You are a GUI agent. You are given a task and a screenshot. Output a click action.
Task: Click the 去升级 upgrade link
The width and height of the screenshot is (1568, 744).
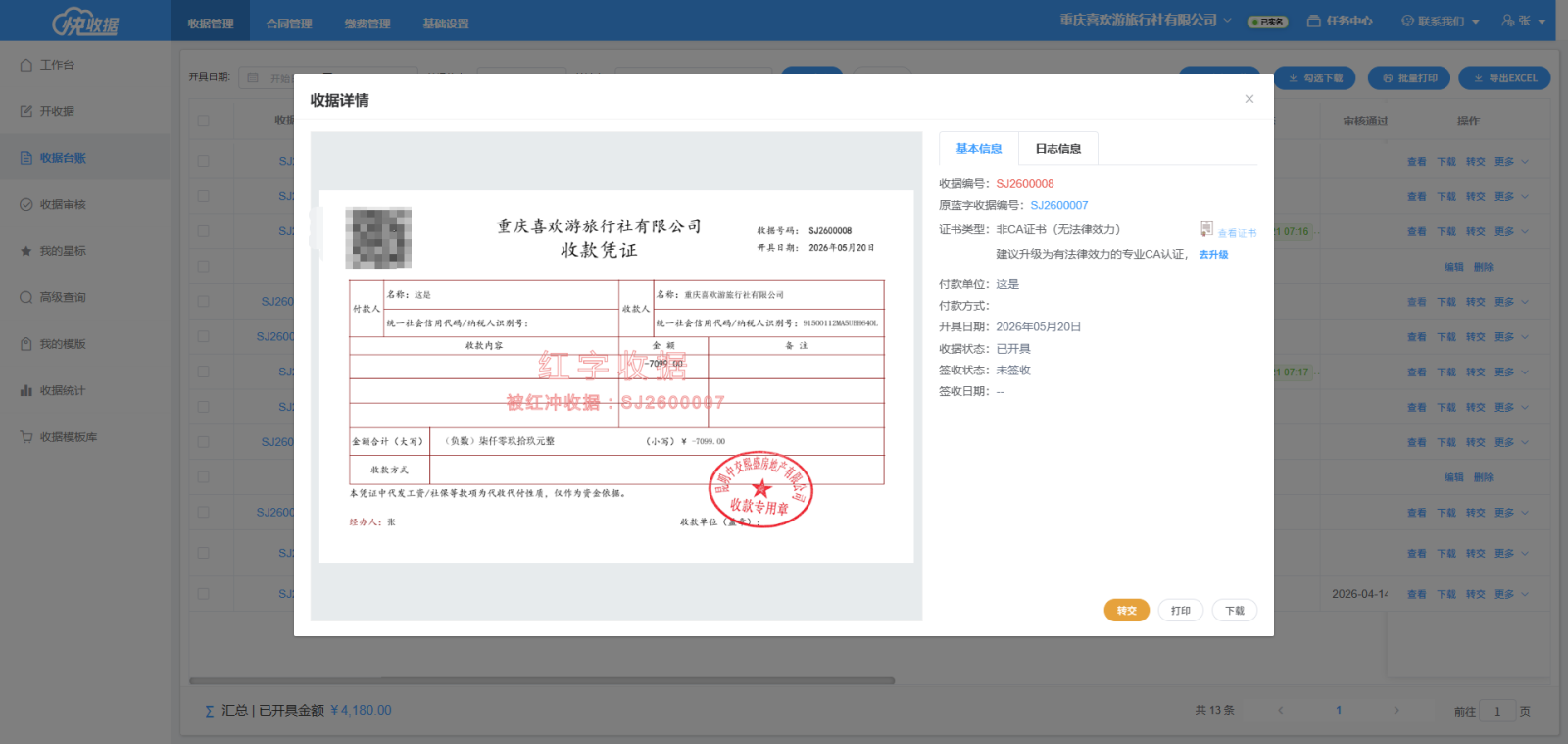[1213, 254]
